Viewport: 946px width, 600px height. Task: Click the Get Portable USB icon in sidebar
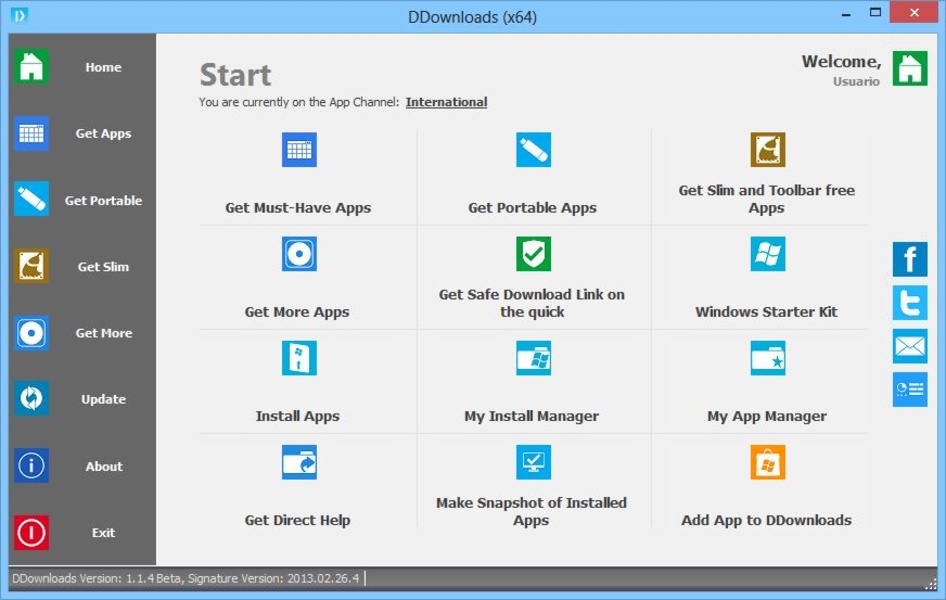click(x=31, y=199)
